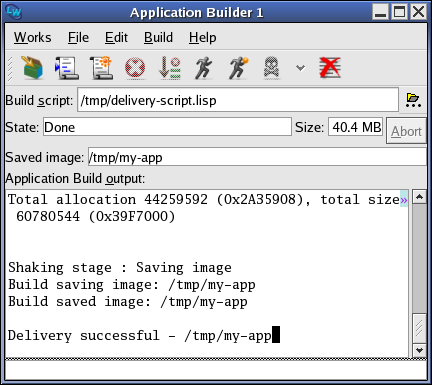Expand the toolbar dropdown chevron
Screen dimensions: 432x385
(300, 68)
